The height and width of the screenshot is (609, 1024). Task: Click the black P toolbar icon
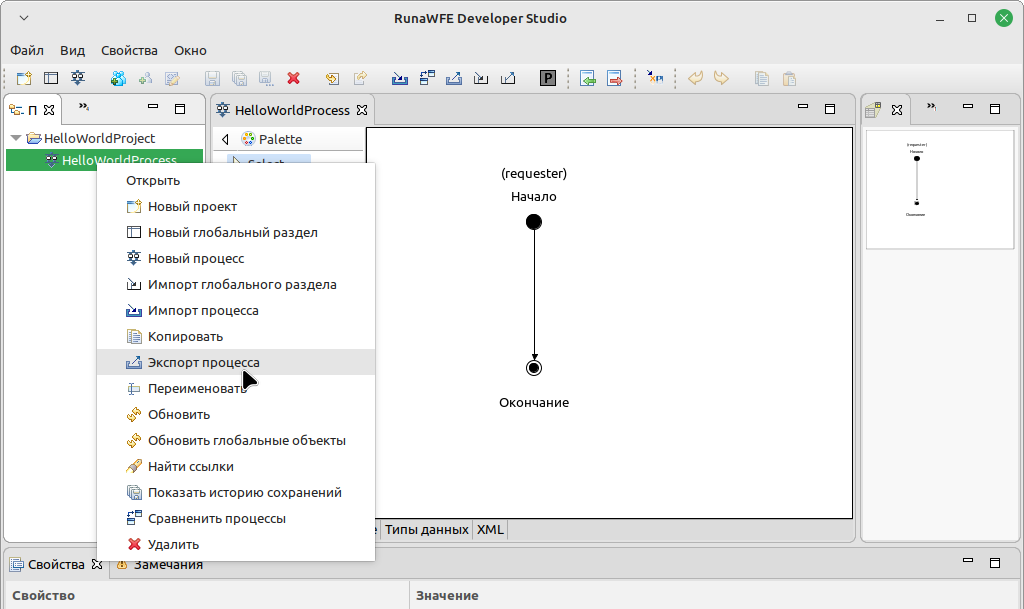point(548,78)
